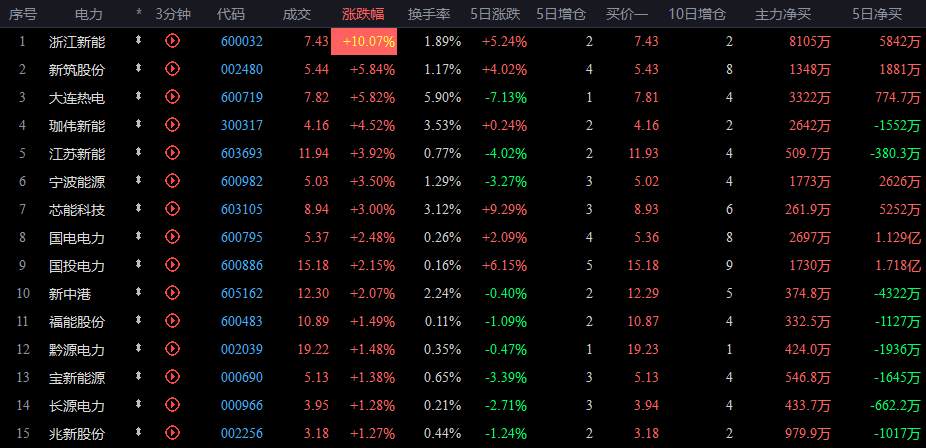Open 3-minute play icon for 兆新股份
The image size is (926, 448).
pyautogui.click(x=172, y=432)
